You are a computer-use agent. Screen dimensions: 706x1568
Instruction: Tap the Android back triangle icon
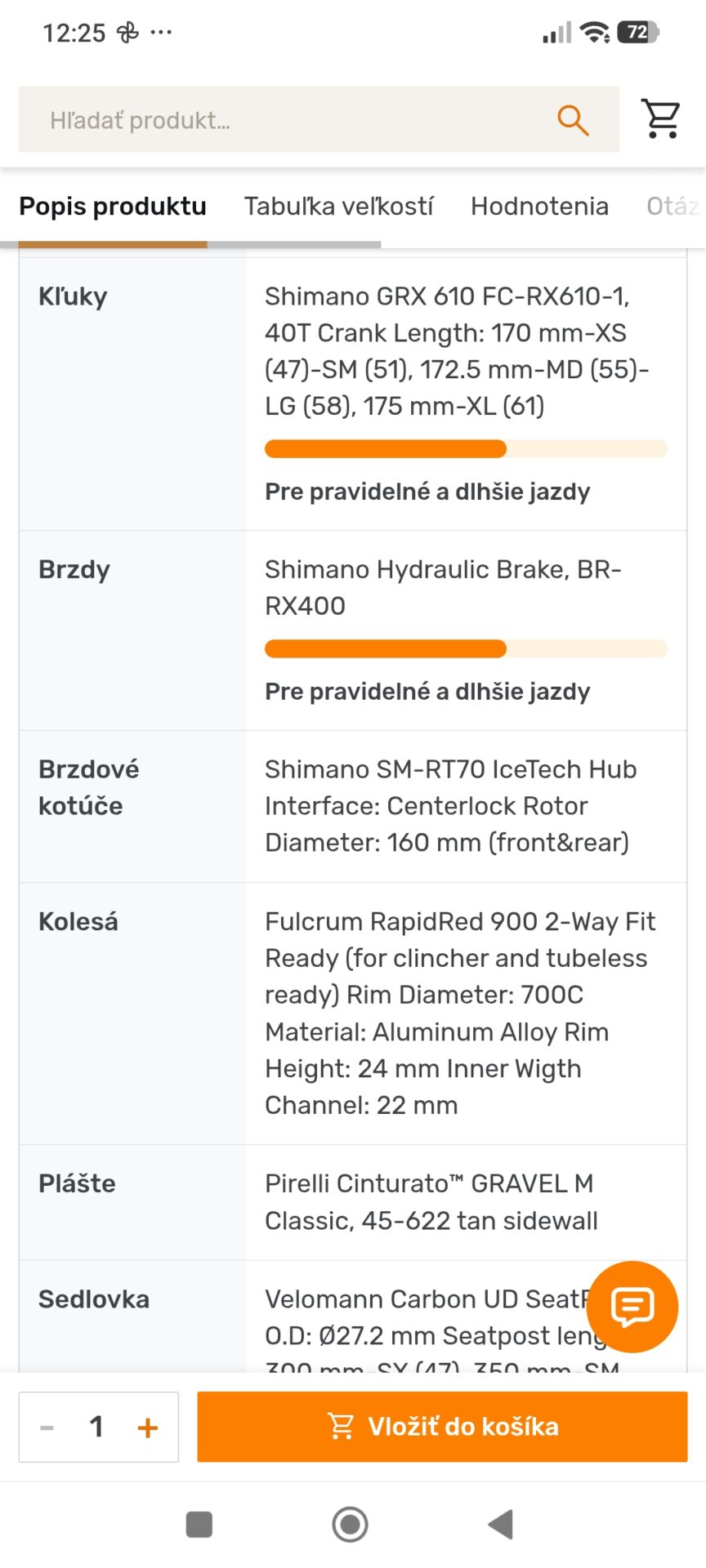[500, 1524]
